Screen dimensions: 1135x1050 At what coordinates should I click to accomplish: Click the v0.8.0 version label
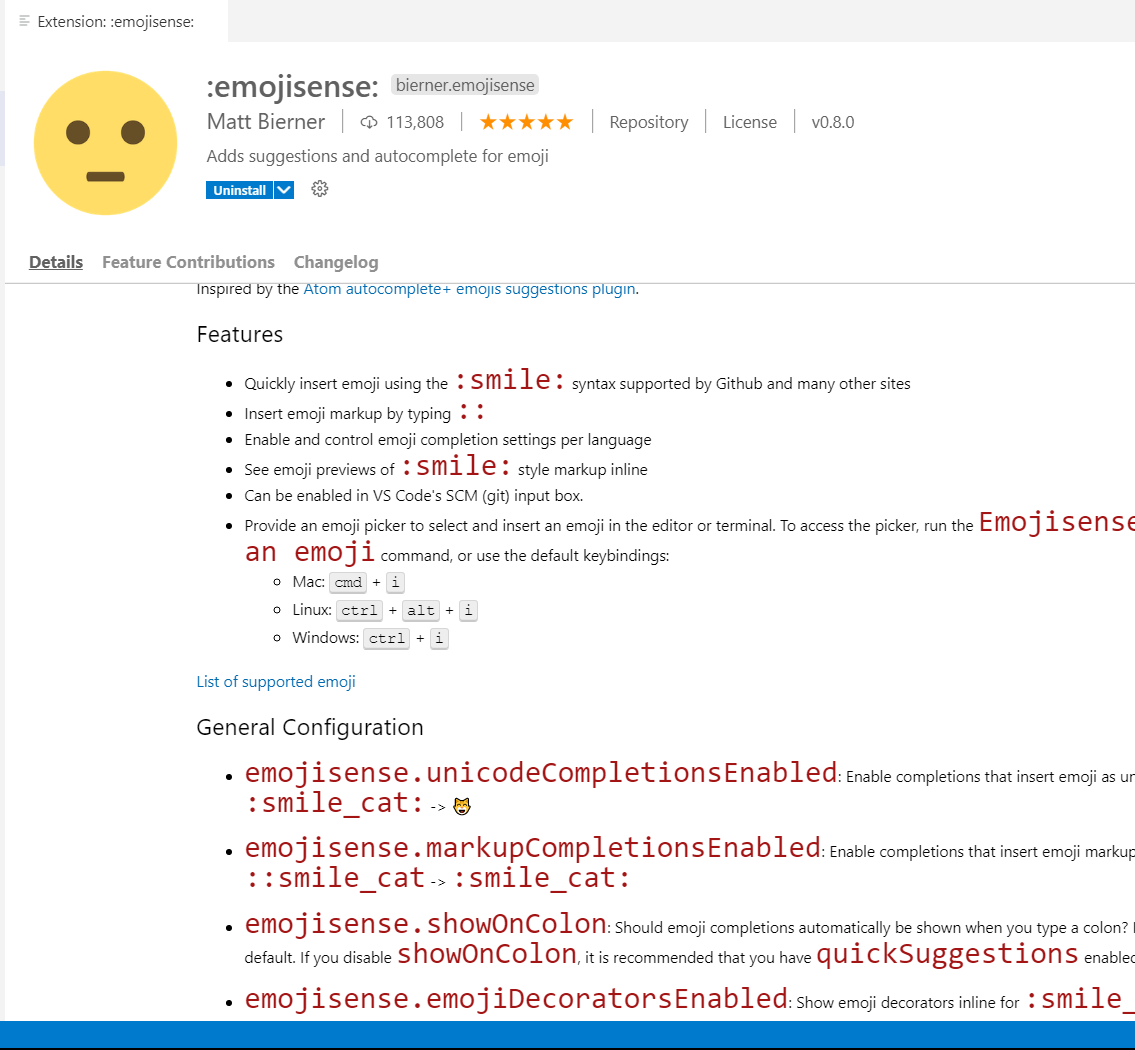833,122
